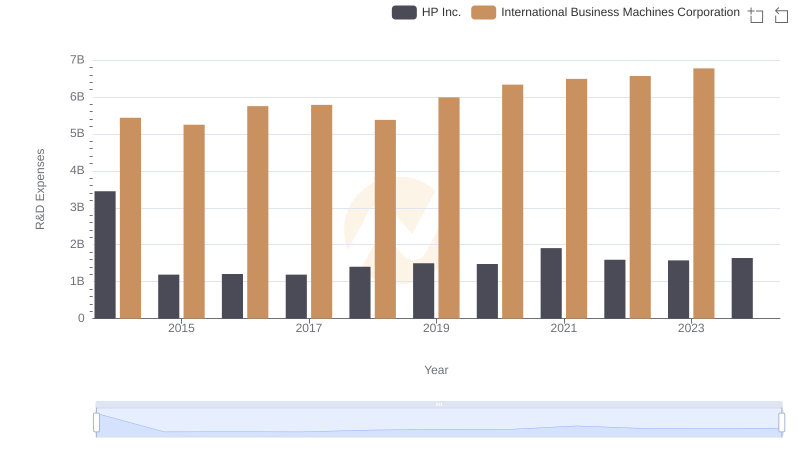Click the HP Inc. bar for 2021
Viewport: 800px width, 461px height.
[x=551, y=284]
